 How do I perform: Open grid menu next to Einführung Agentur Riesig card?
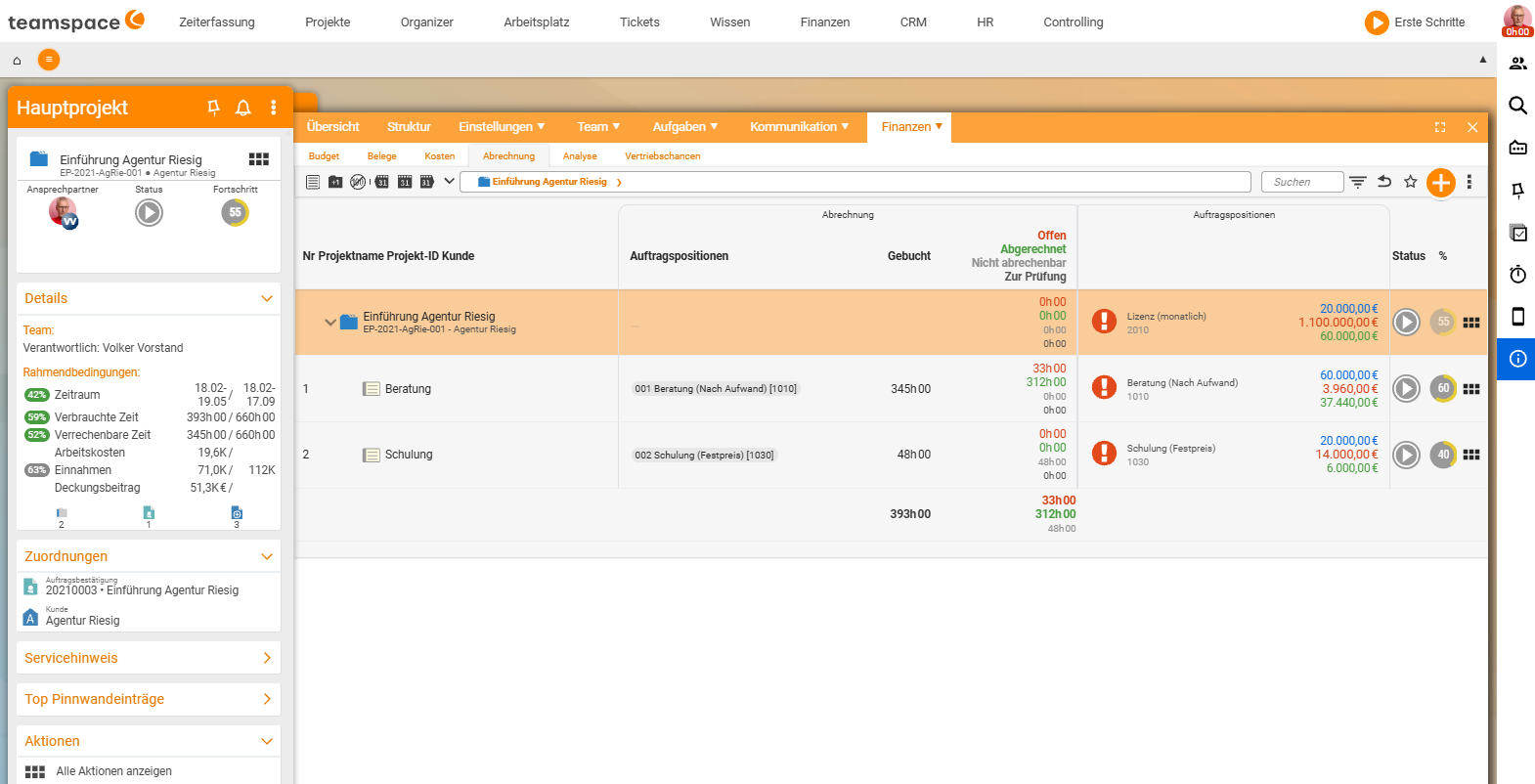(259, 159)
